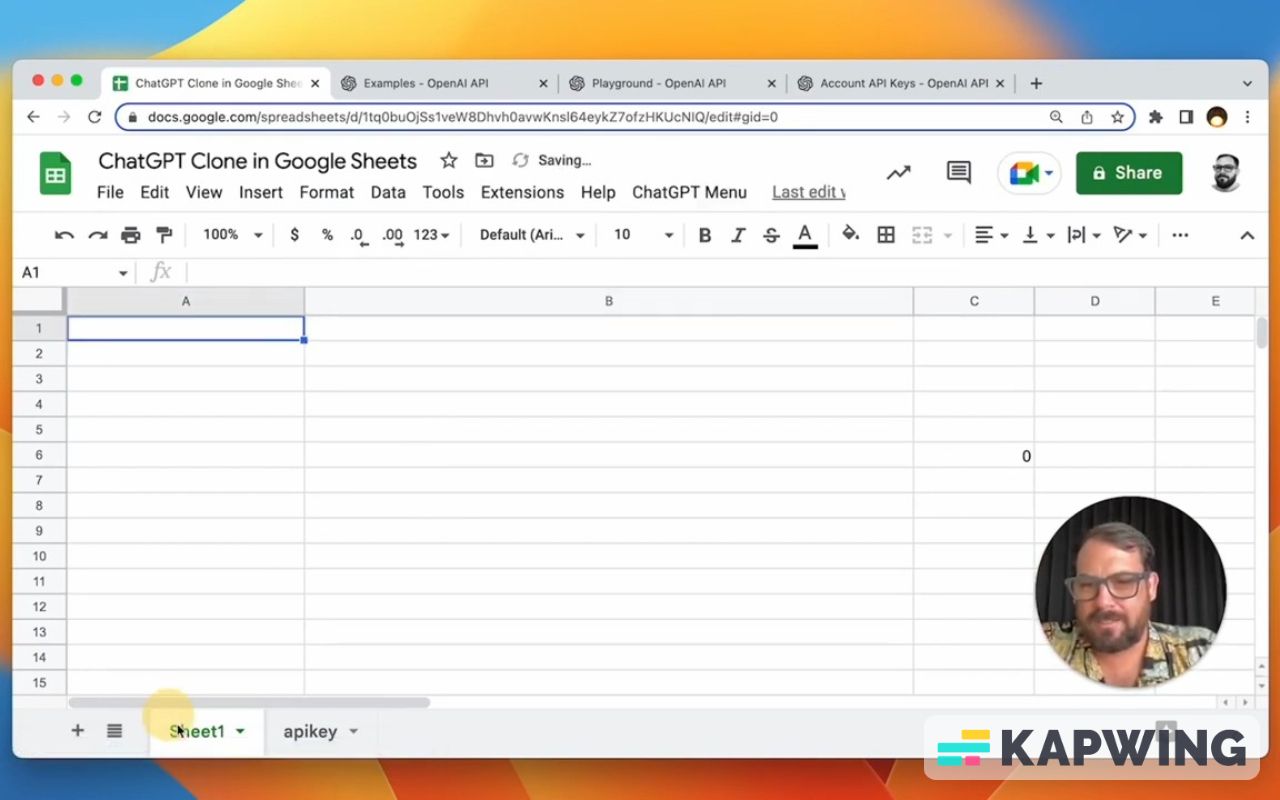Open Chrome Extensions puzzle icon
This screenshot has height=800, width=1280.
(x=1156, y=117)
